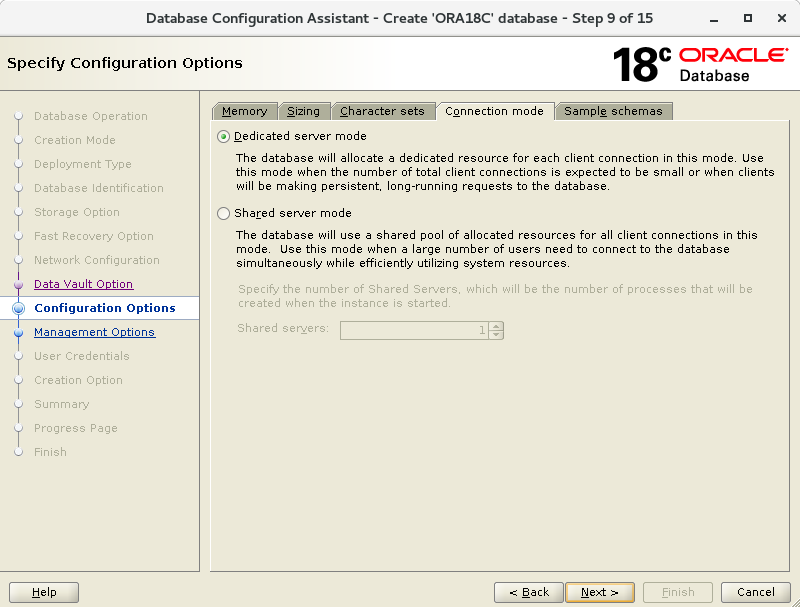
Task: Click the 'Fast Recovery Option' step text
Action: click(x=94, y=236)
